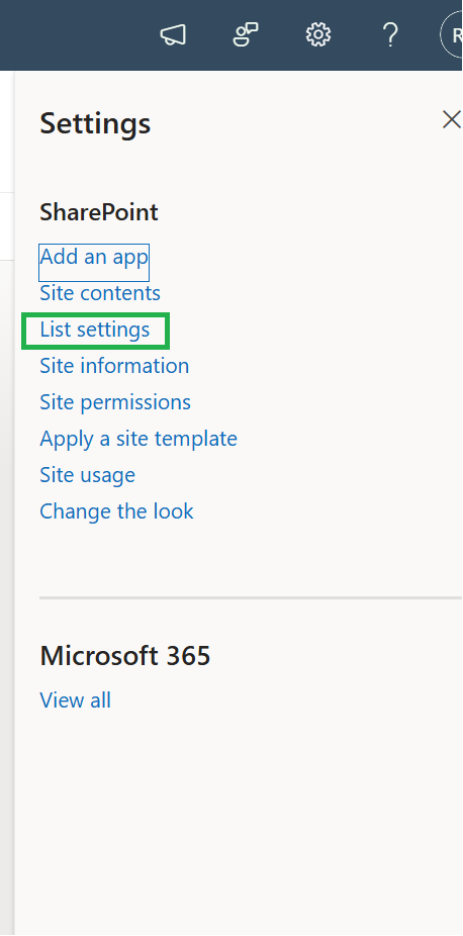This screenshot has width=463, height=936.
Task: Open Site permissions
Action: coord(115,403)
